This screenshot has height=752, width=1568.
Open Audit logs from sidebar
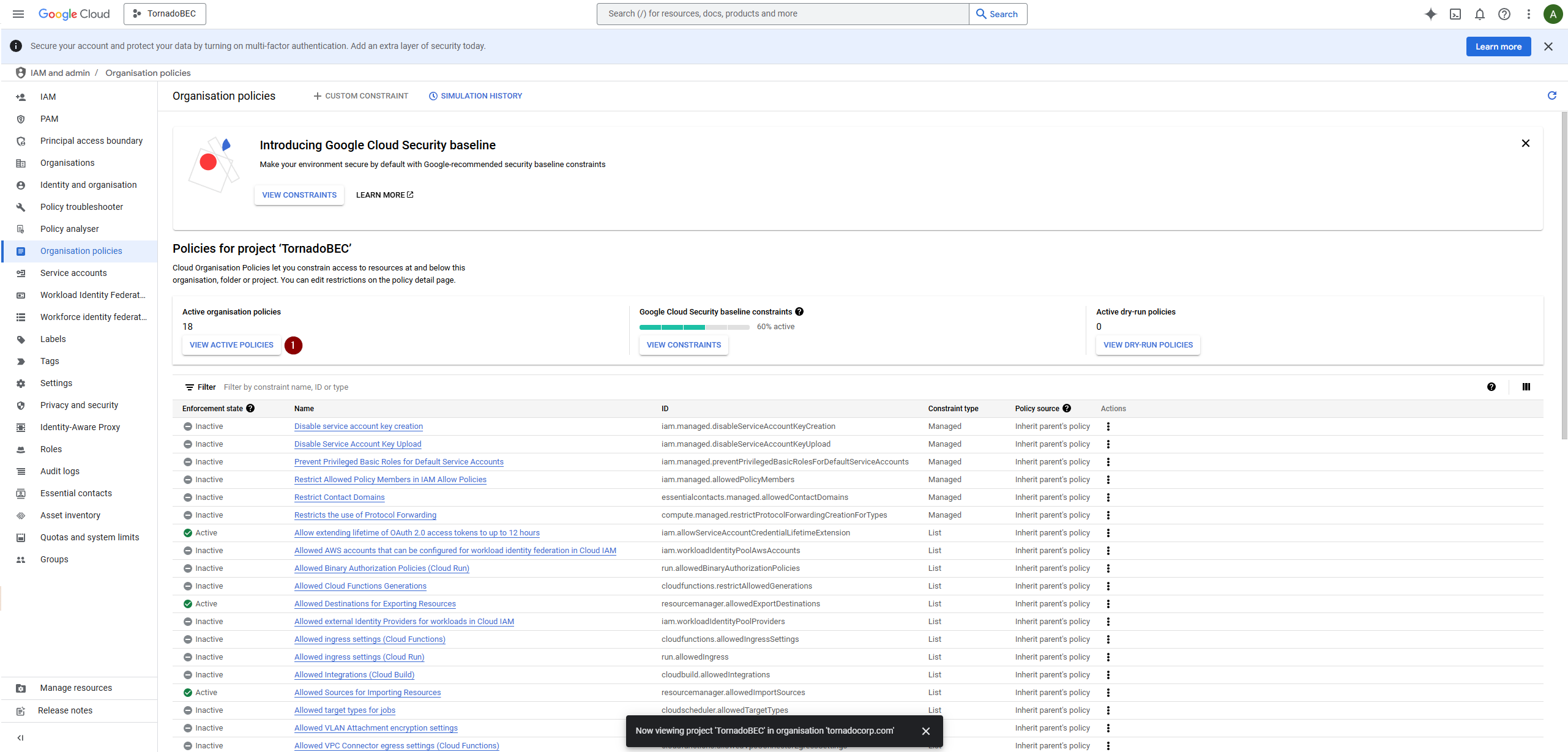click(x=60, y=471)
